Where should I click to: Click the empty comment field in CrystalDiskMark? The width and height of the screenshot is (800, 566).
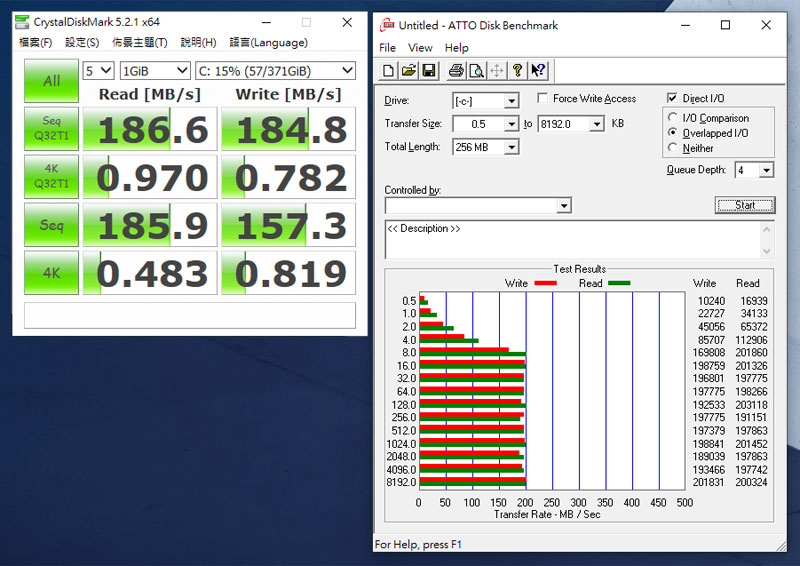pos(190,315)
